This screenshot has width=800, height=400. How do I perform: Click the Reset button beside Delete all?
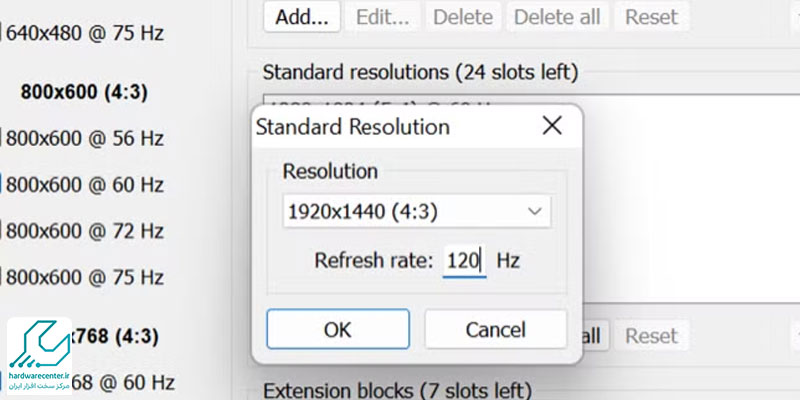(x=652, y=17)
